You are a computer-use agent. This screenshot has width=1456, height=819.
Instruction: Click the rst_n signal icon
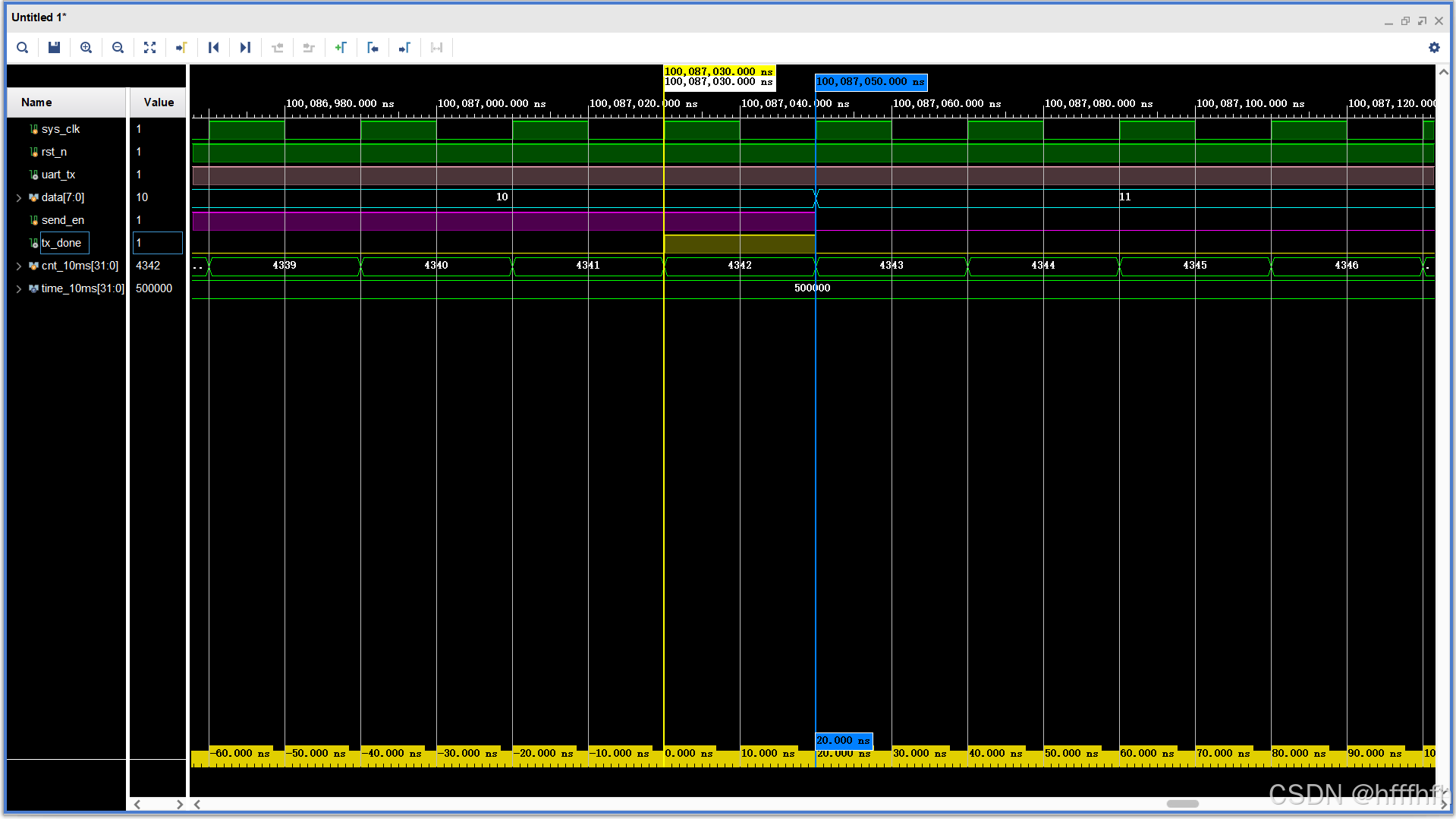pos(33,153)
